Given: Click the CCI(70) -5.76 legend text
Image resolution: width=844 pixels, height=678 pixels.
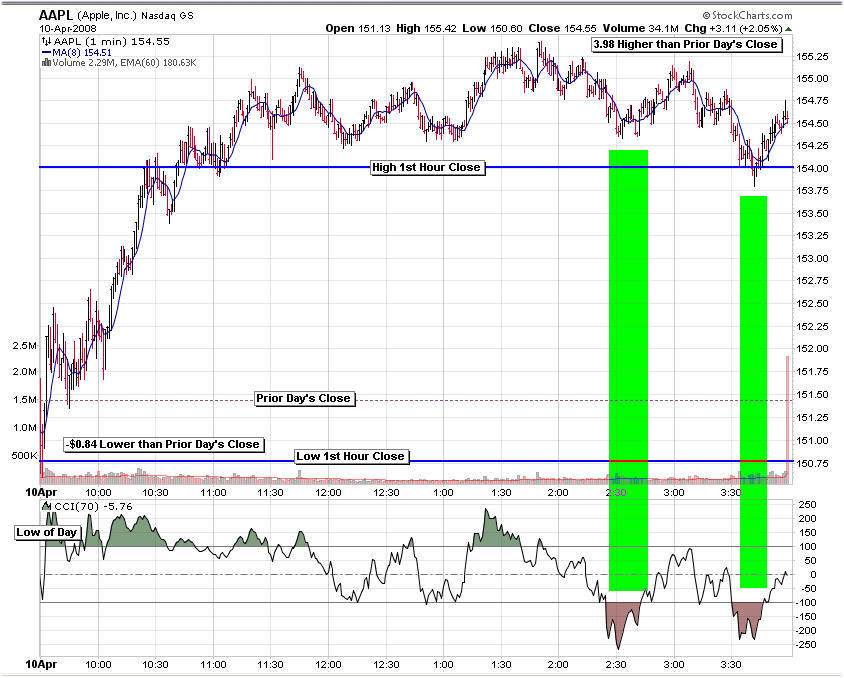Looking at the screenshot, I should coord(93,506).
